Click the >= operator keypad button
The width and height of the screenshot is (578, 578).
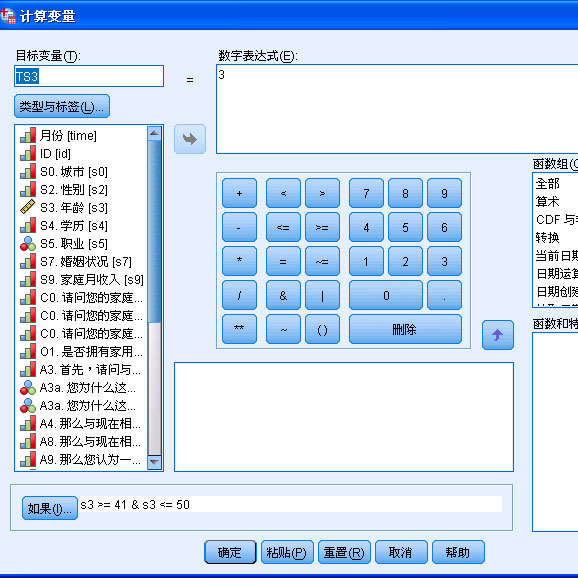pos(322,227)
